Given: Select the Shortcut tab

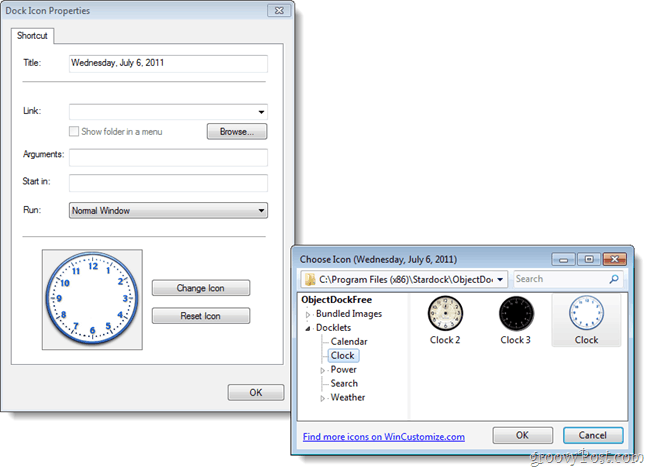Looking at the screenshot, I should pos(32,36).
